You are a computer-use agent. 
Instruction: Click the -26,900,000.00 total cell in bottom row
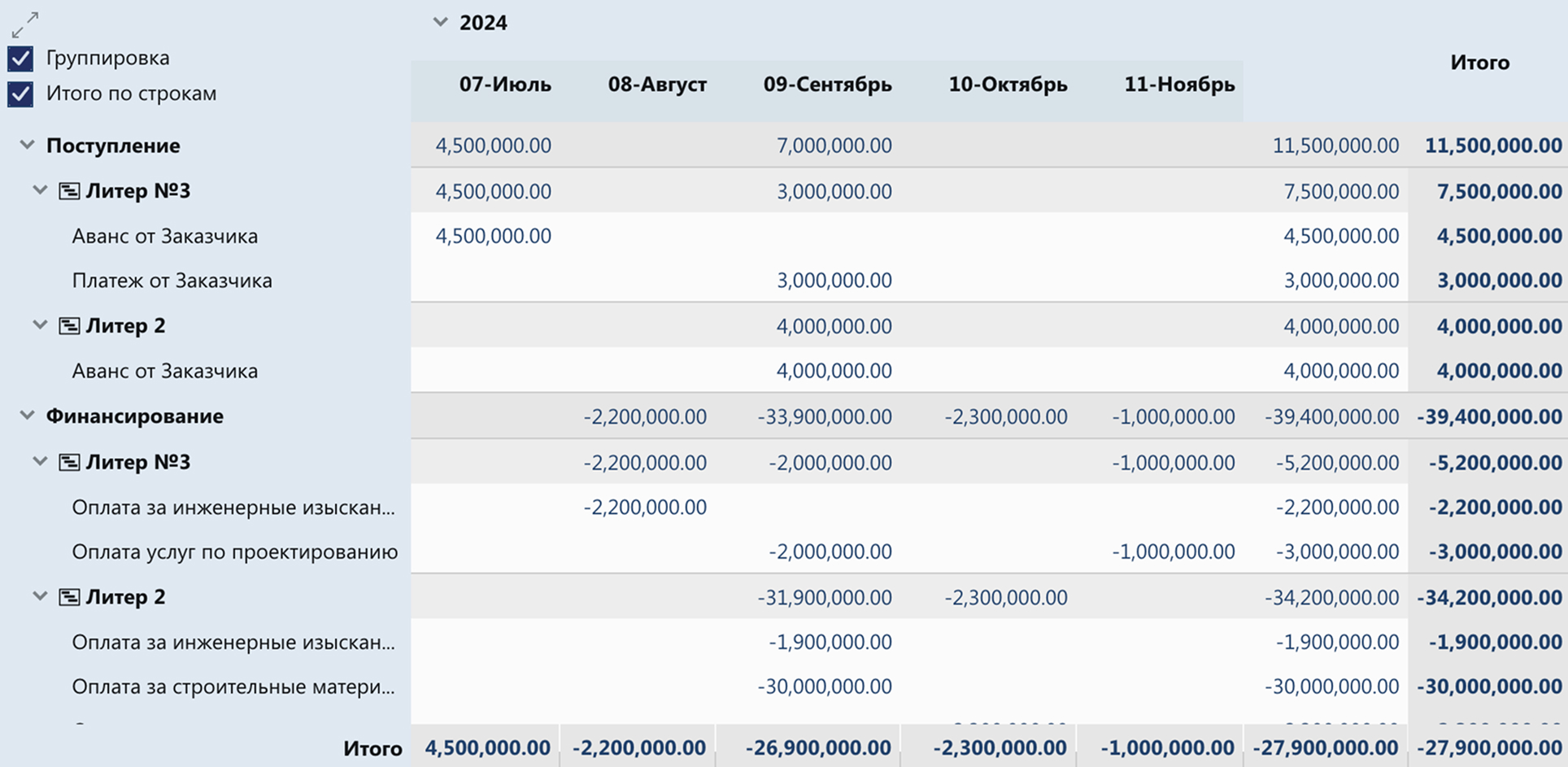[x=818, y=747]
